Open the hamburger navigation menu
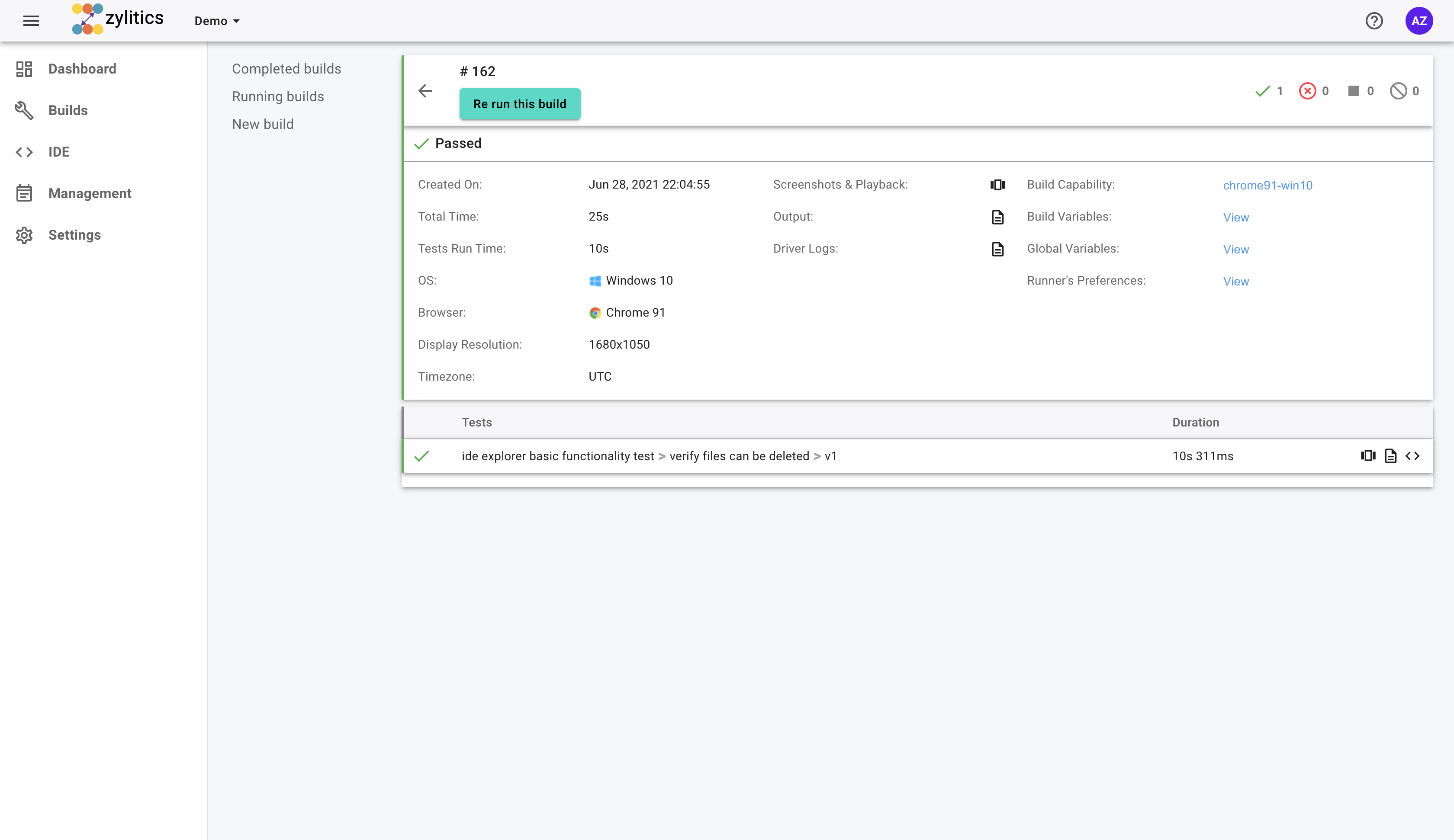The height and width of the screenshot is (840, 1454). point(31,21)
